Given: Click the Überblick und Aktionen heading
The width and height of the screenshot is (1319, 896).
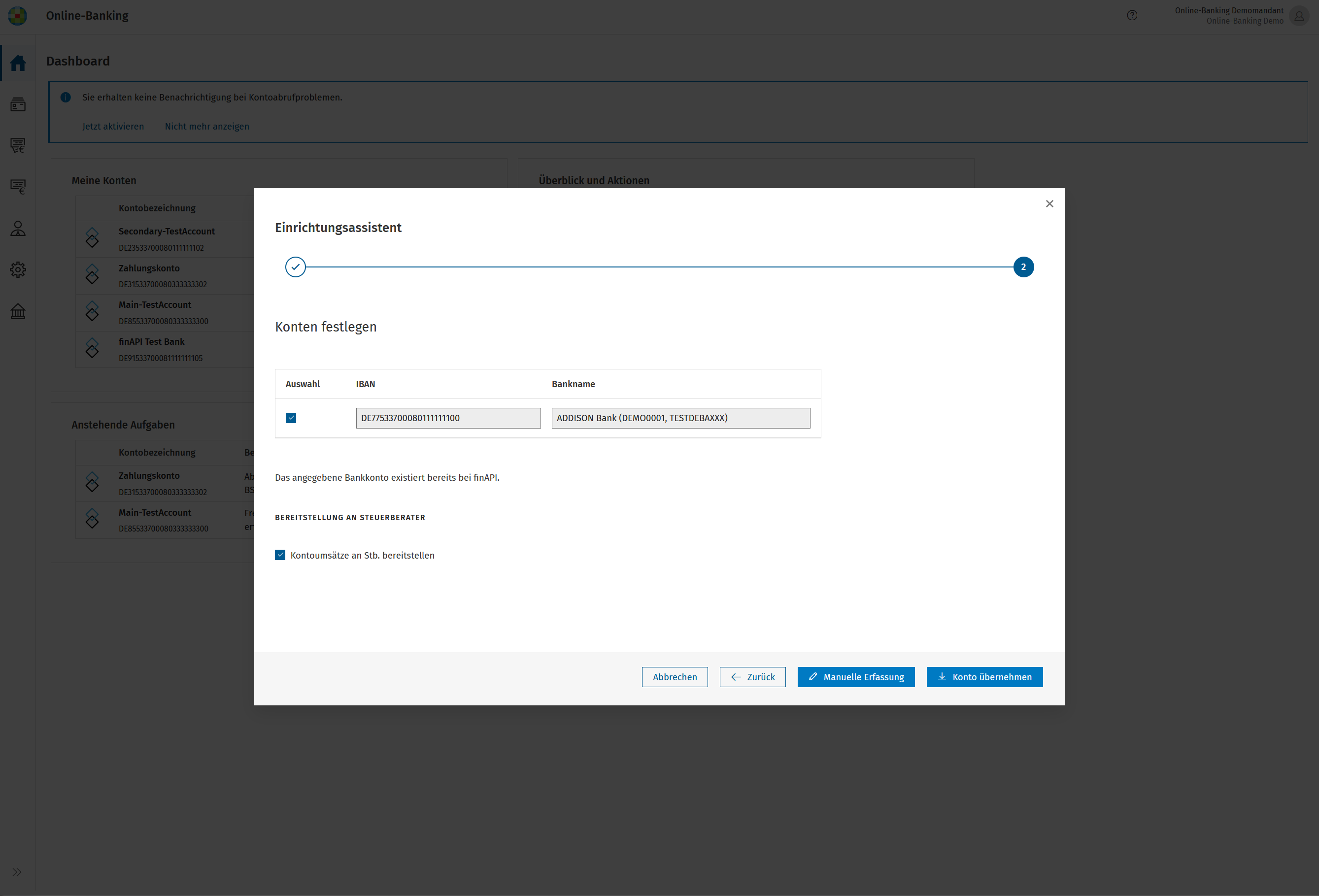Looking at the screenshot, I should click(594, 180).
